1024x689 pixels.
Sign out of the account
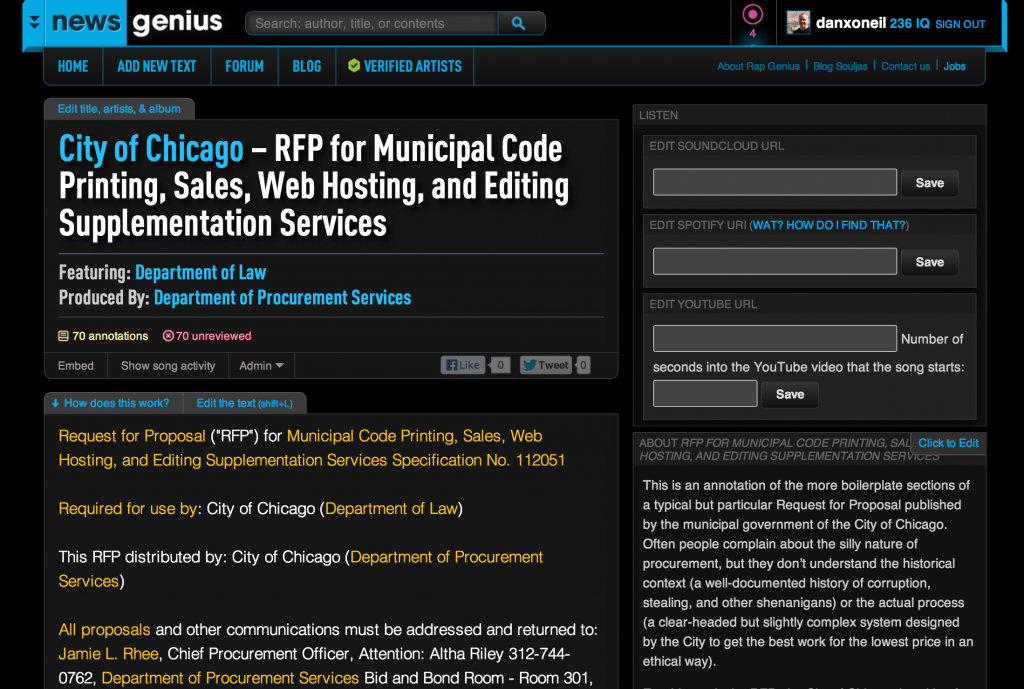(x=960, y=24)
